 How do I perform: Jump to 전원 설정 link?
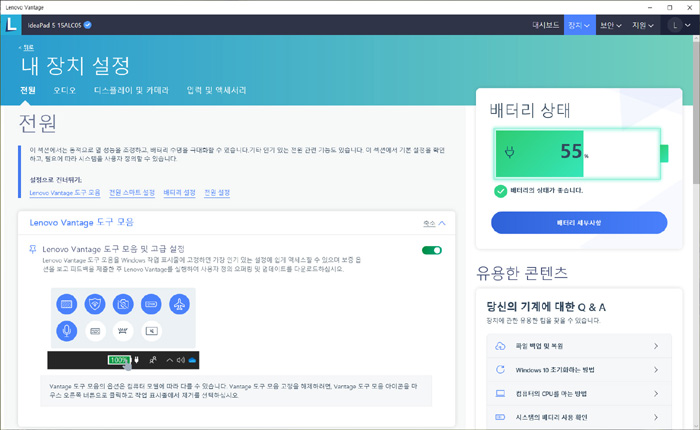(x=217, y=193)
